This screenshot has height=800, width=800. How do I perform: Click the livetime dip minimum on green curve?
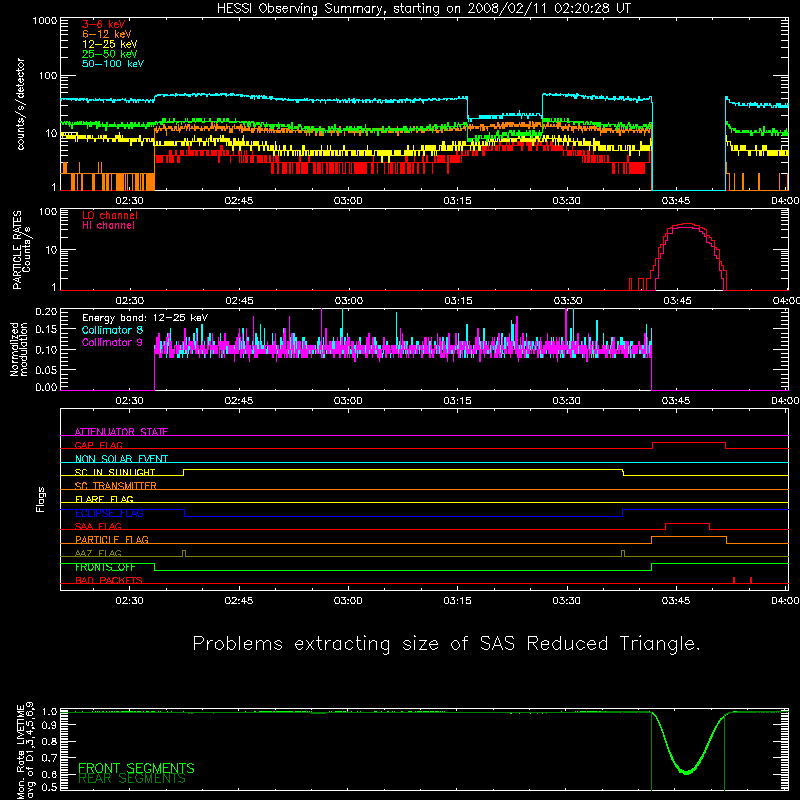[x=687, y=772]
